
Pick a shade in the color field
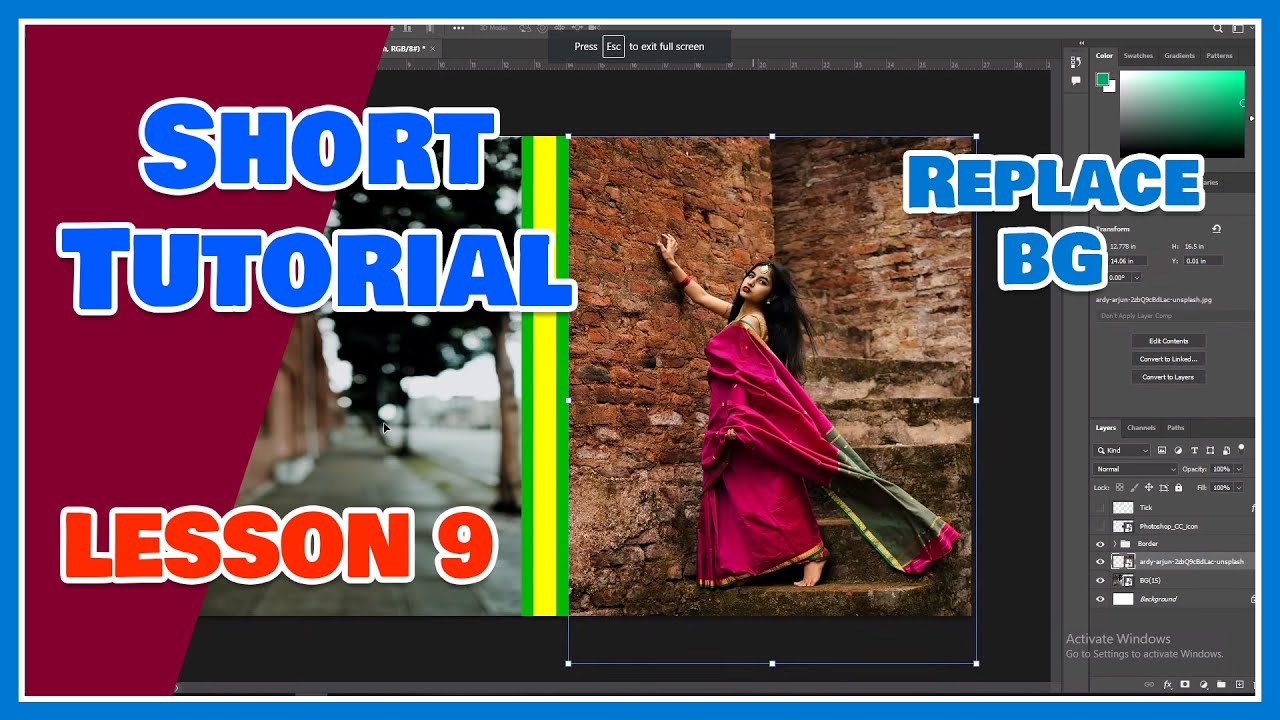1182,113
